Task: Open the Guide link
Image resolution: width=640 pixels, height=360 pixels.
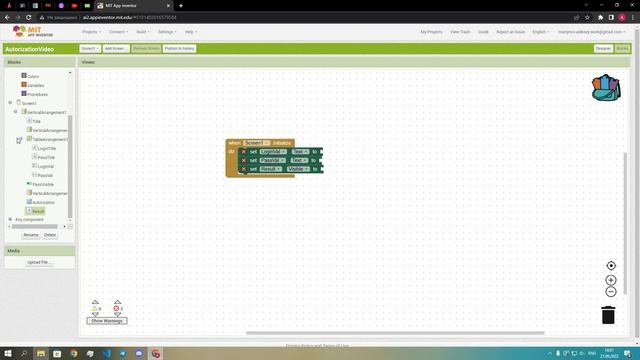Action: (x=483, y=32)
